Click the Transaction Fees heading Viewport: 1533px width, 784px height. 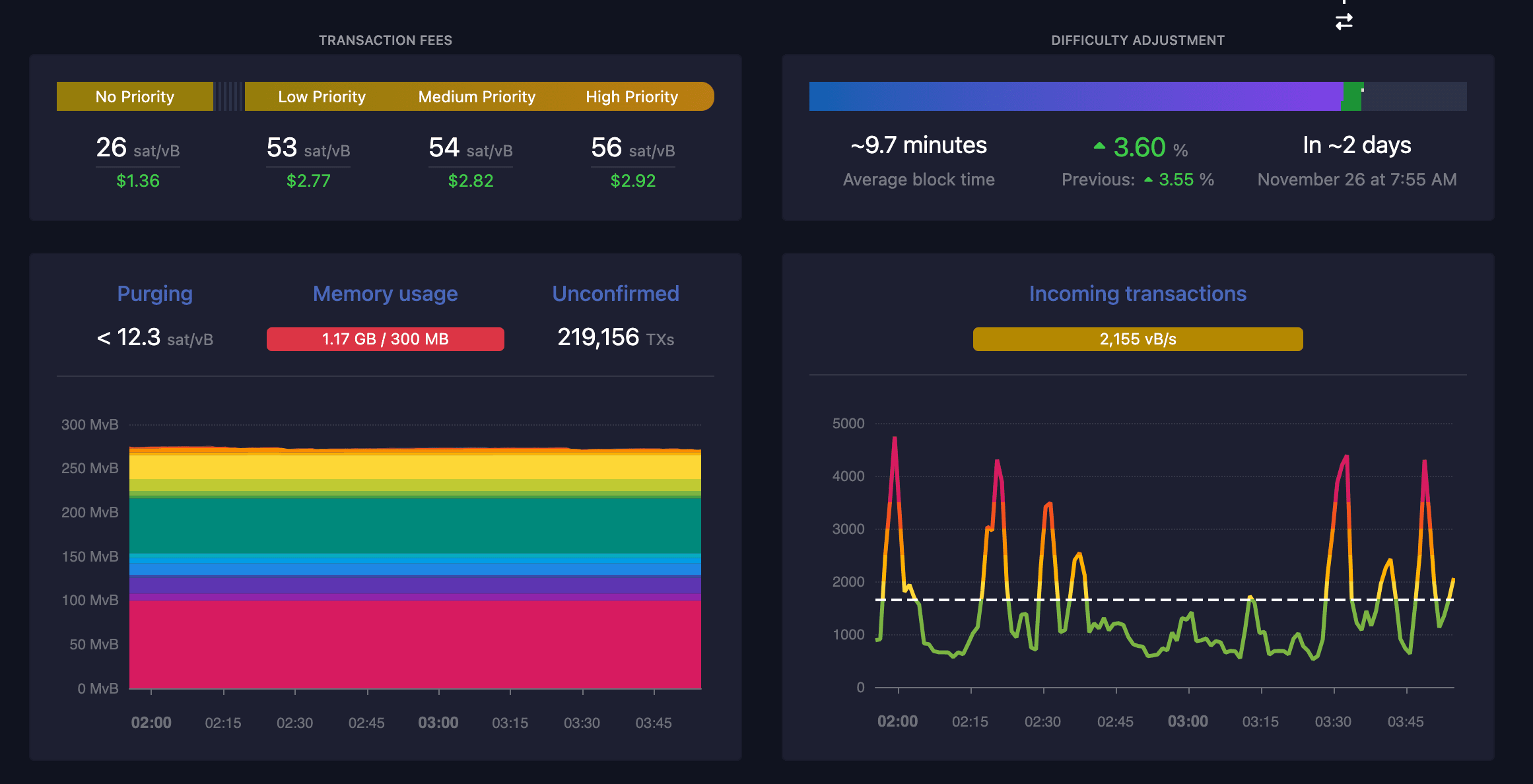386,40
